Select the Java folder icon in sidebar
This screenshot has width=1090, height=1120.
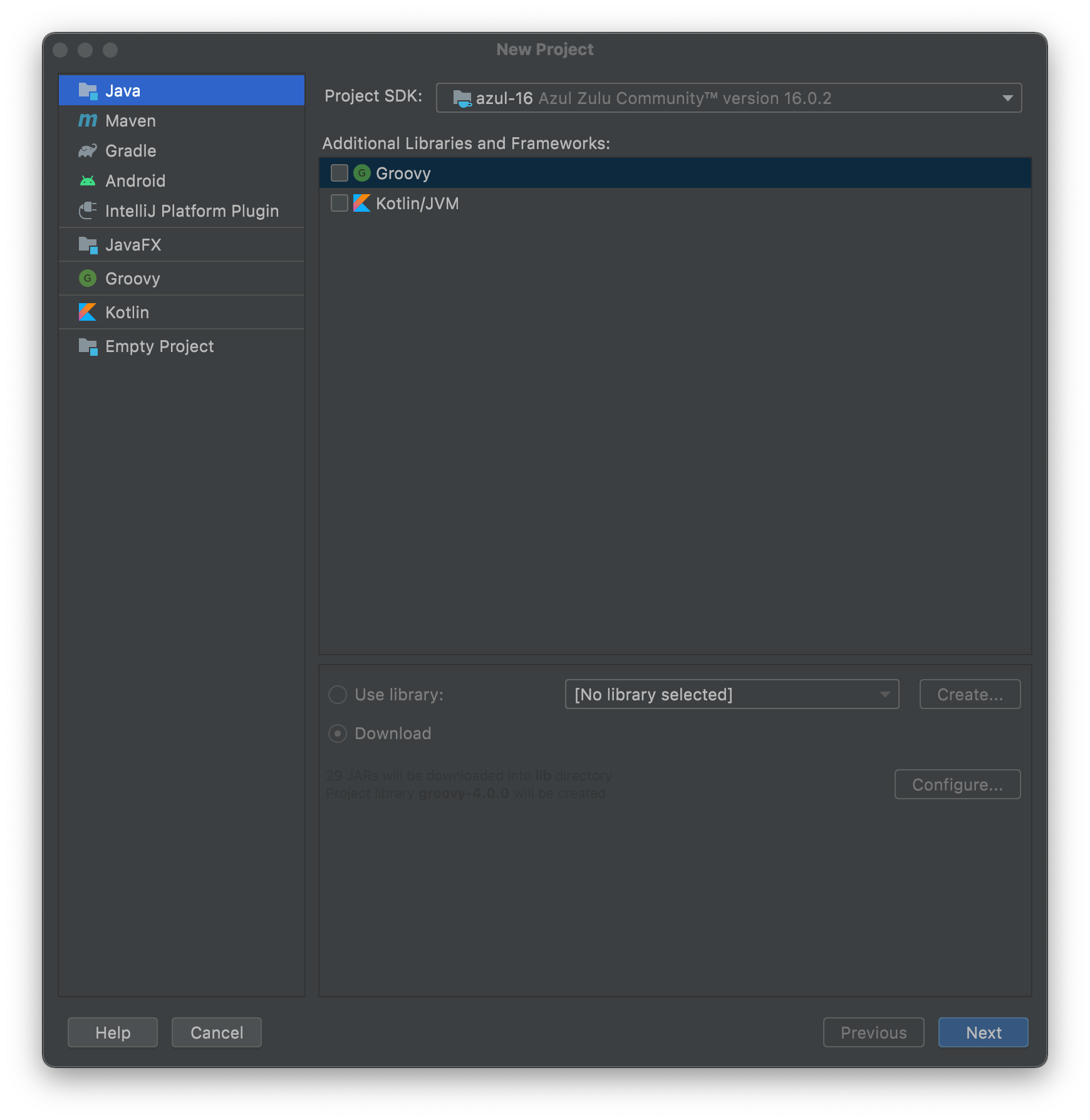(88, 91)
